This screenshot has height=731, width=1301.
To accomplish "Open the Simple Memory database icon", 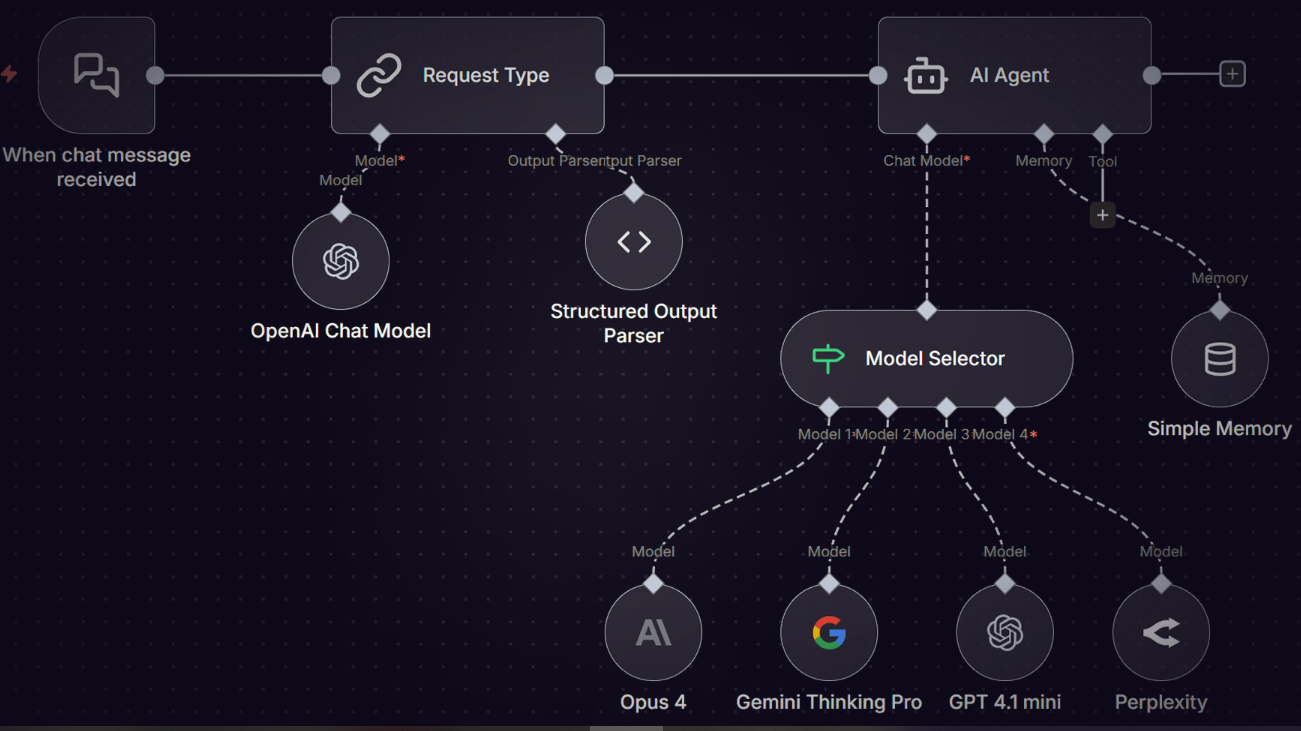I will (x=1220, y=359).
